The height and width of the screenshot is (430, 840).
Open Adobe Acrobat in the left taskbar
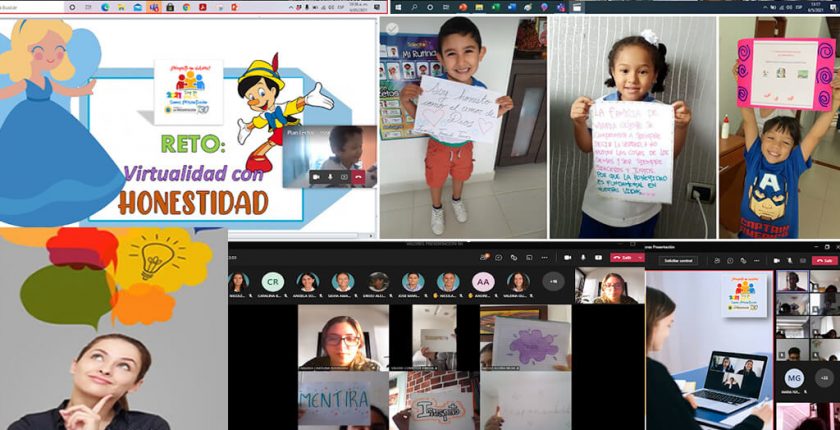pos(203,7)
